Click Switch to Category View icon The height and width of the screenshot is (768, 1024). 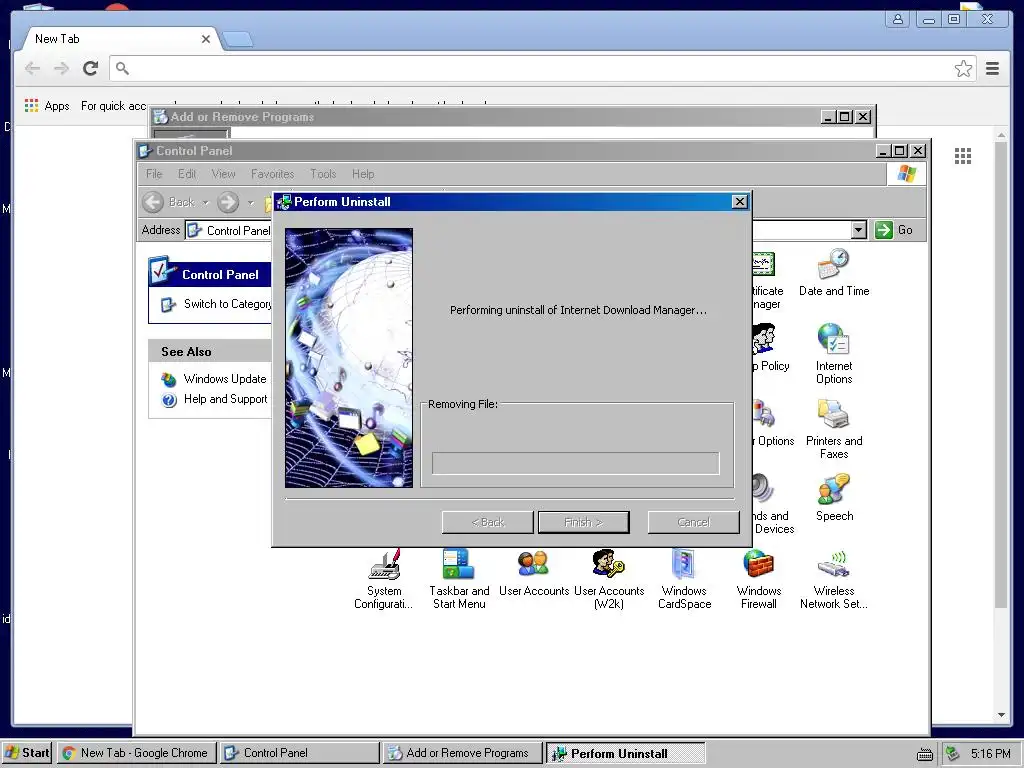pos(168,304)
